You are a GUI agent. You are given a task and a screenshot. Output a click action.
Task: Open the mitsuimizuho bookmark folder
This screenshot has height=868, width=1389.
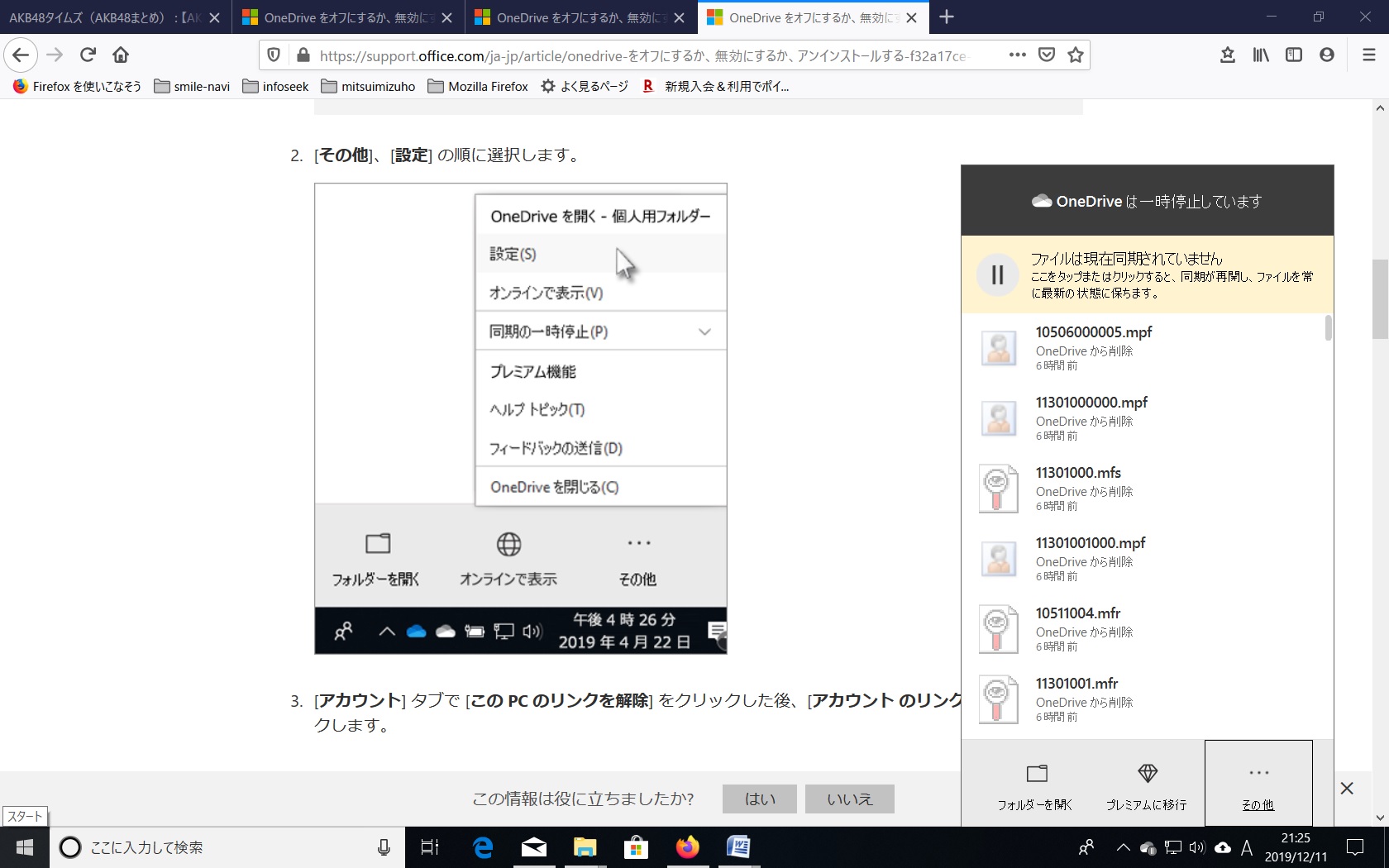coord(368,86)
